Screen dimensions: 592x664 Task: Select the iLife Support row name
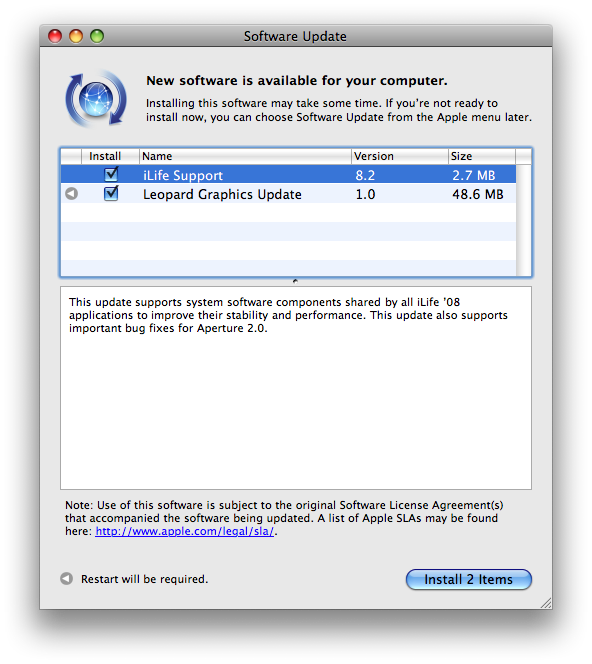183,175
